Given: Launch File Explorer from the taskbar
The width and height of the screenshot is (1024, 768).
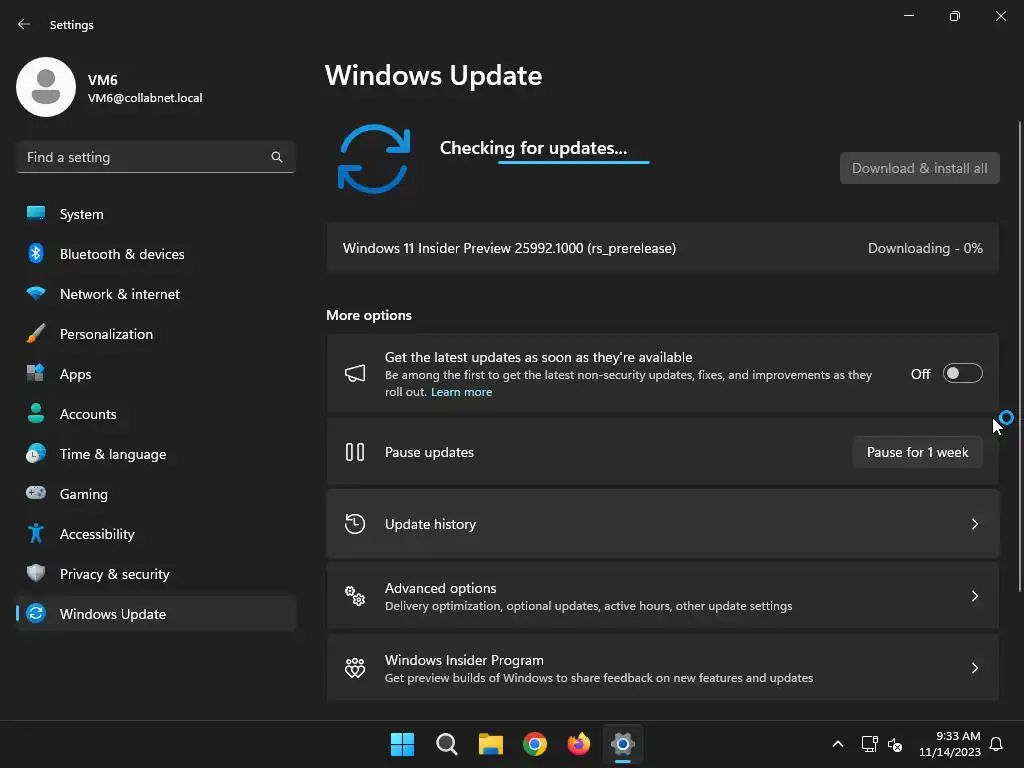Looking at the screenshot, I should (490, 744).
